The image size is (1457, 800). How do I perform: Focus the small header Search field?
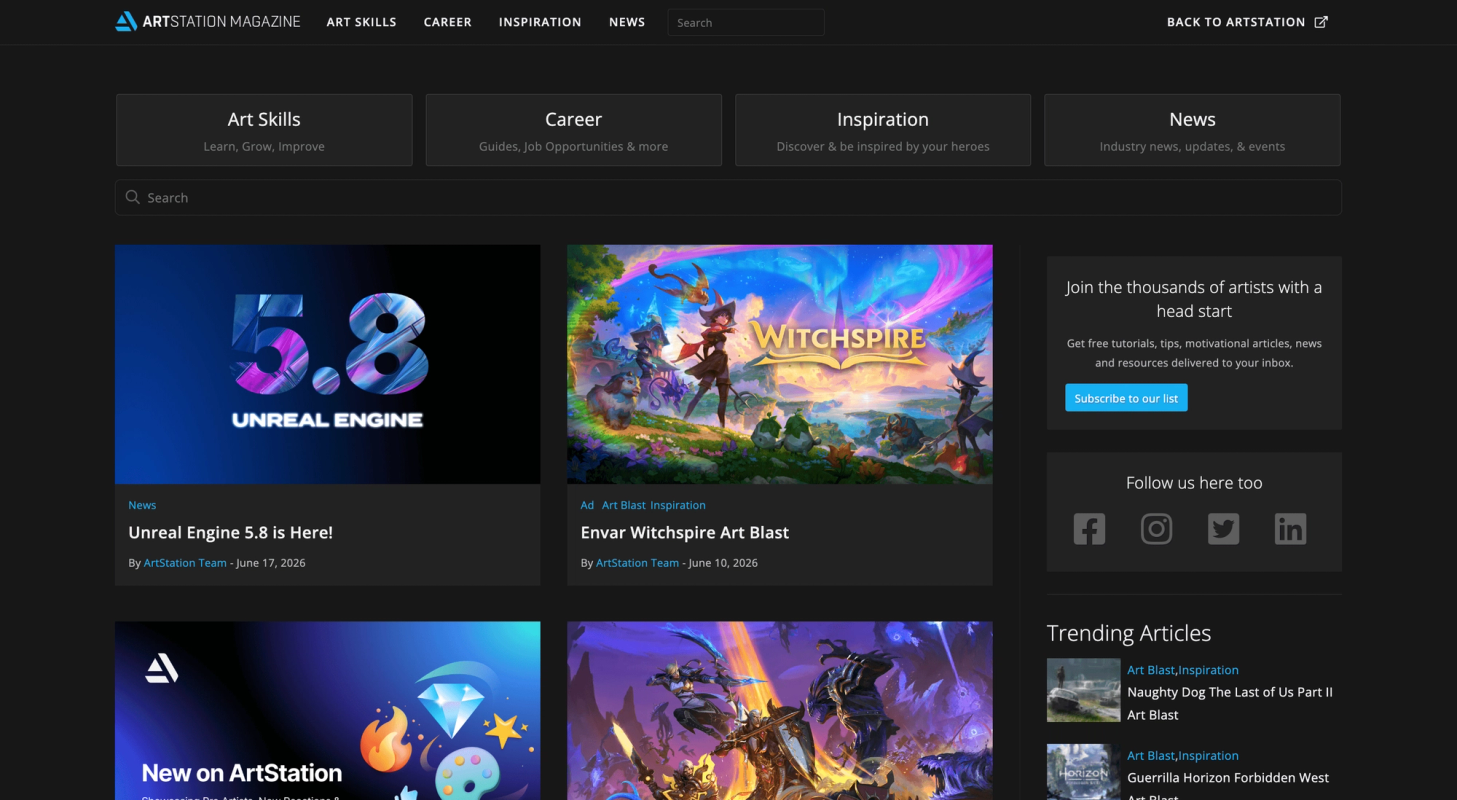click(x=746, y=22)
